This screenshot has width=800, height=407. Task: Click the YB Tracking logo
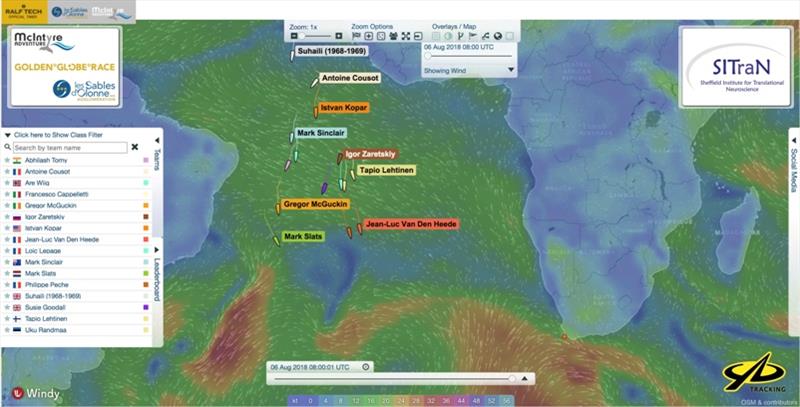click(x=754, y=373)
